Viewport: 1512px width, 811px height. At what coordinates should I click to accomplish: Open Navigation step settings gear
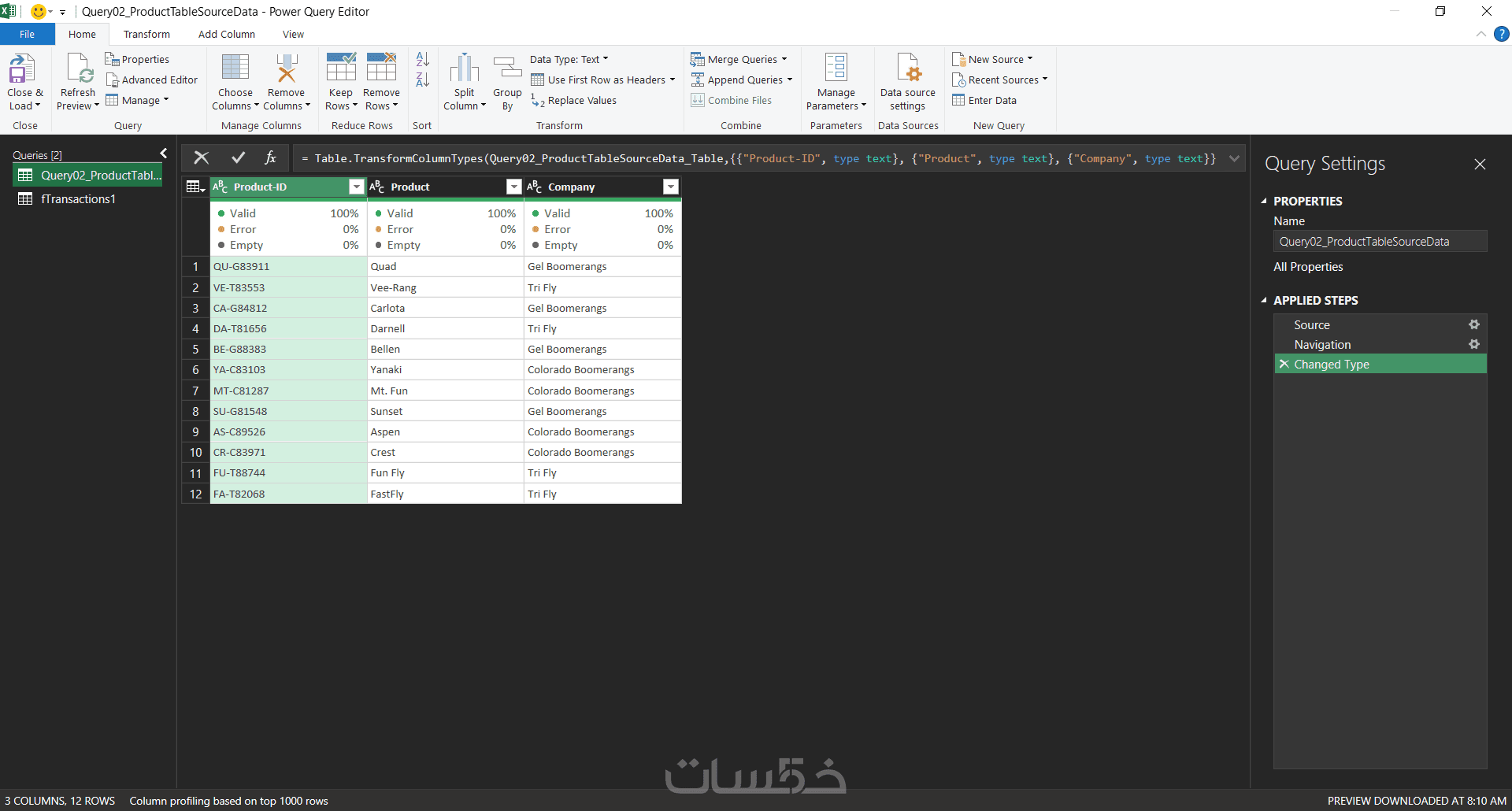[x=1474, y=344]
